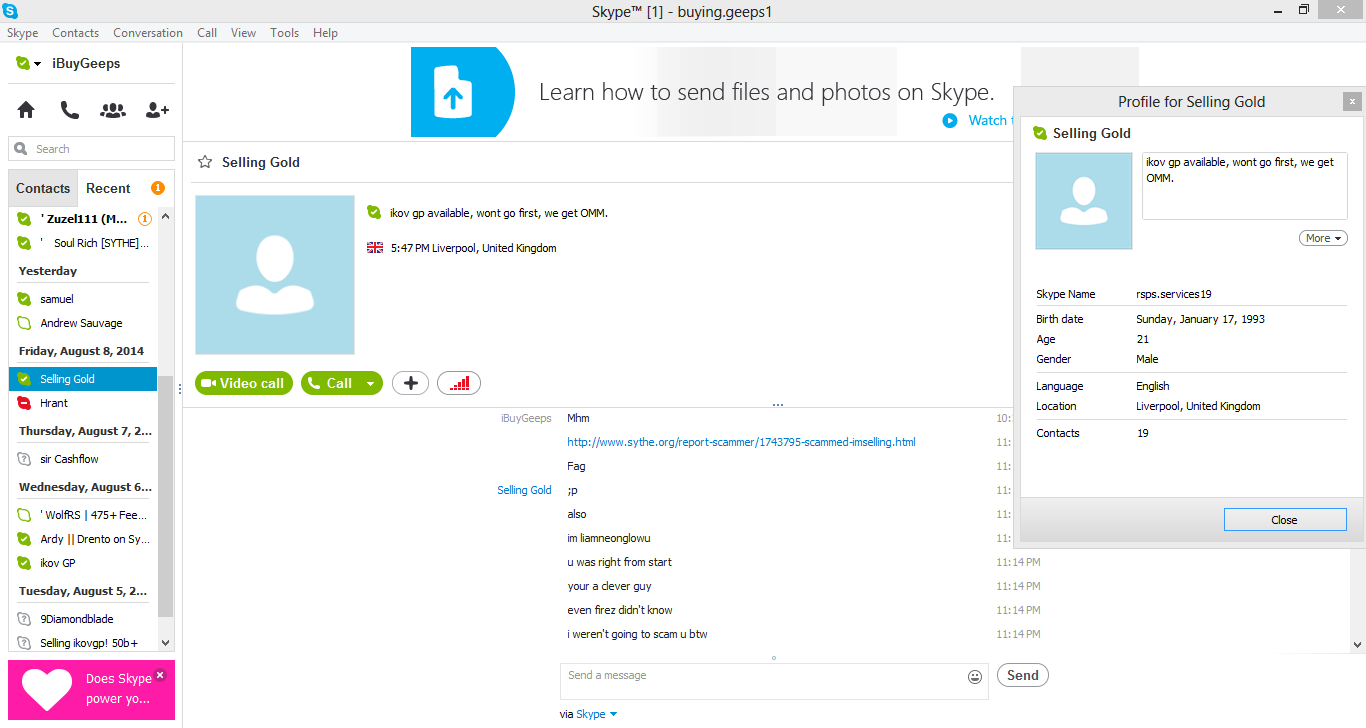
Task: Click the Selling Gold sender name link
Action: pos(525,490)
